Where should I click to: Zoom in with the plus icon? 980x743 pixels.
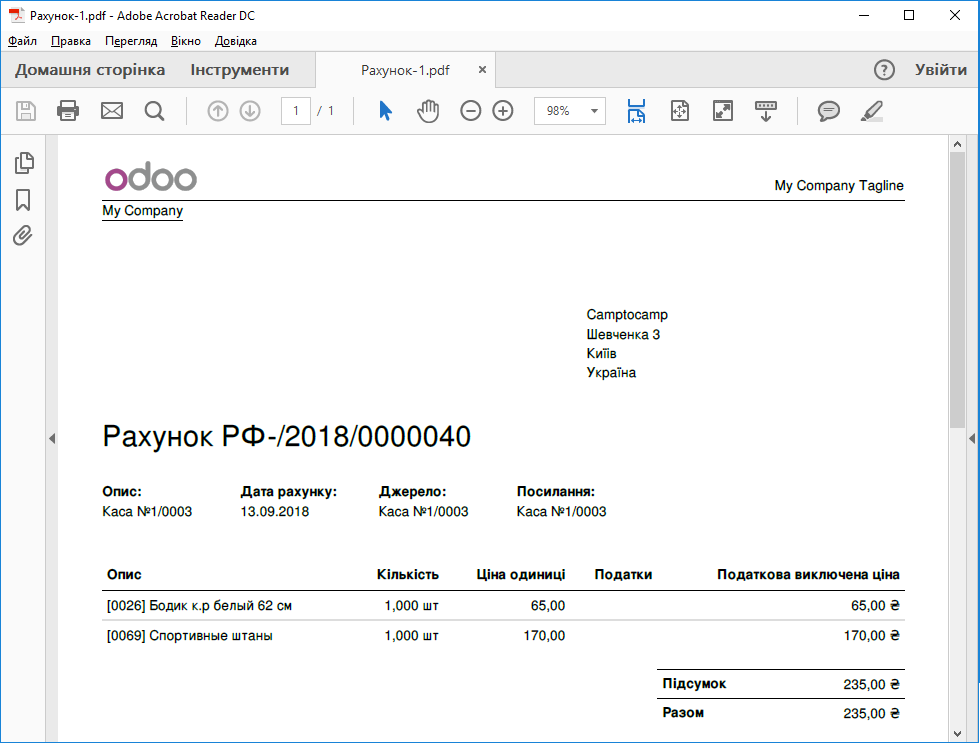pyautogui.click(x=503, y=111)
